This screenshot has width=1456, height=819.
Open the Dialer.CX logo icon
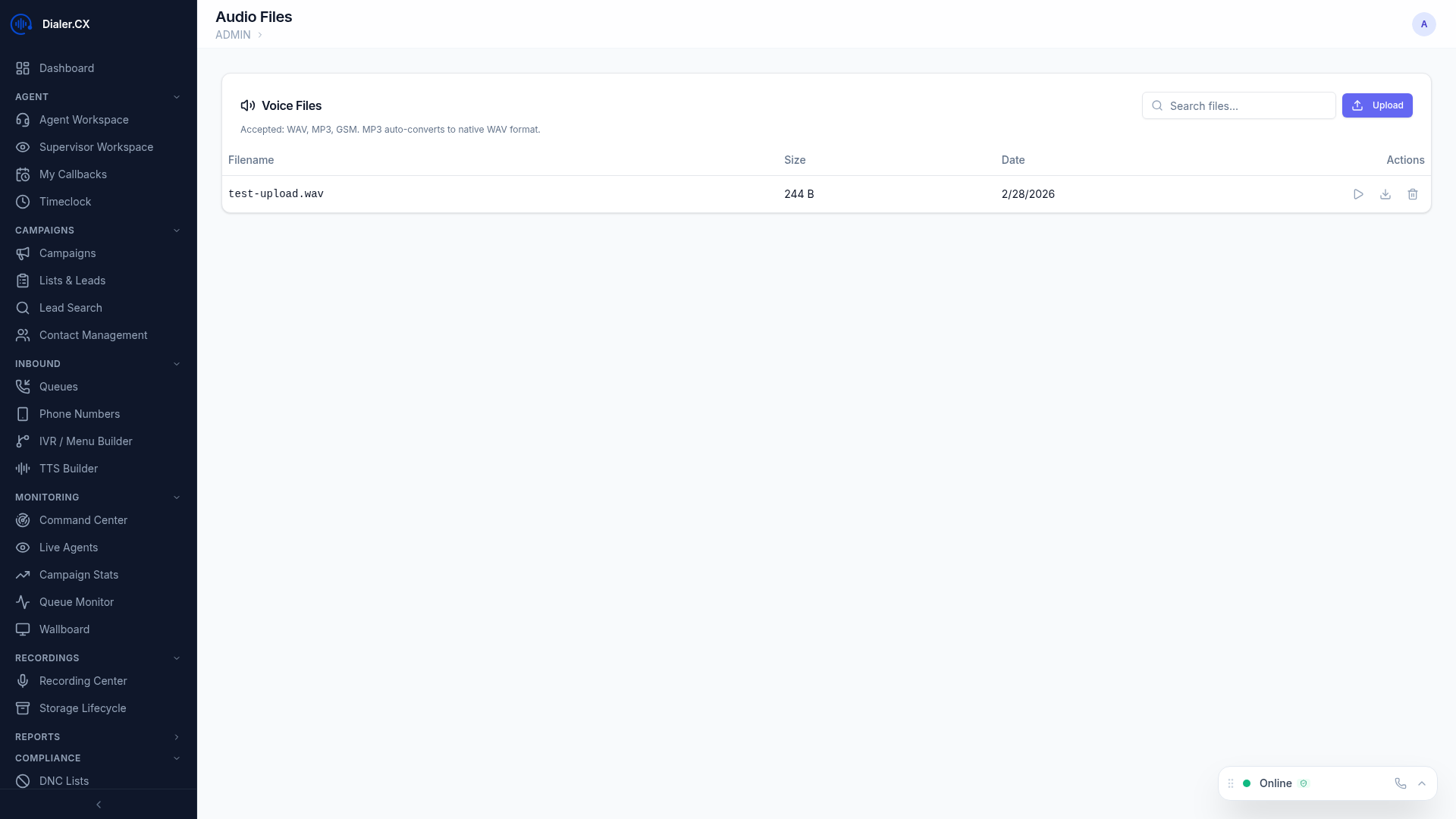click(20, 24)
